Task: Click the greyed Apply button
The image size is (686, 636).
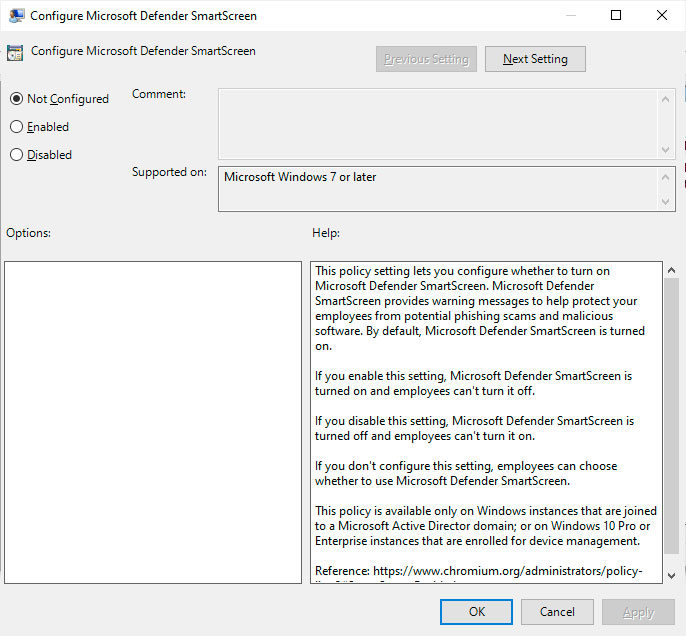Action: click(x=638, y=612)
